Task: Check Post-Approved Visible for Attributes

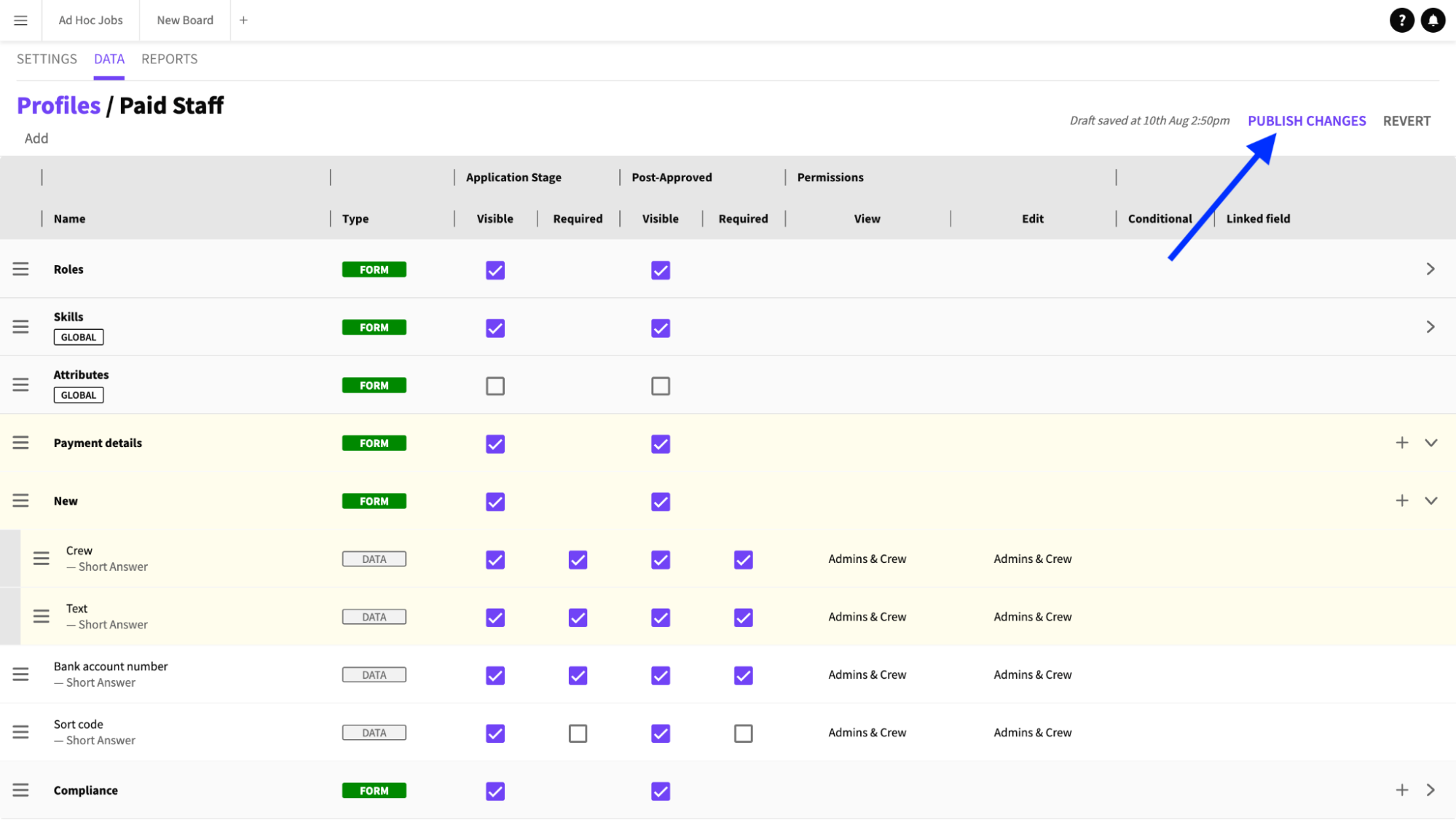Action: [661, 386]
